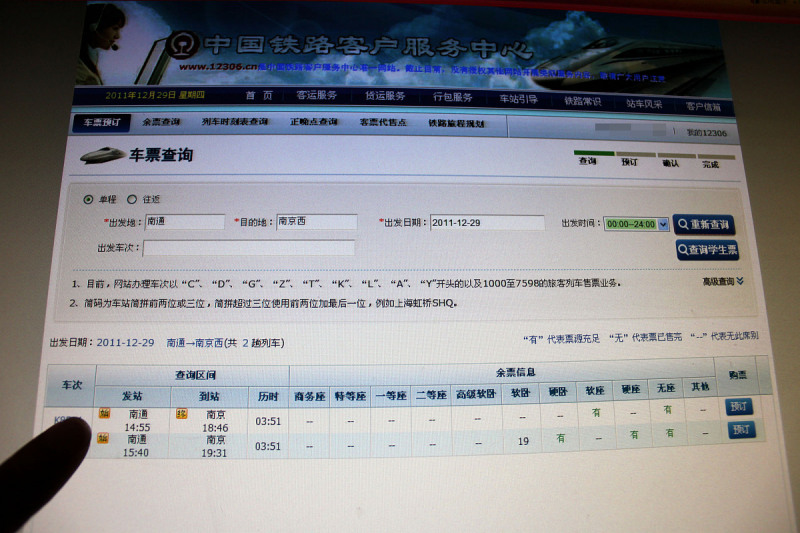This screenshot has width=800, height=533.
Task: Click the 出发日期 field showing 2011-12-29
Action: coord(487,223)
